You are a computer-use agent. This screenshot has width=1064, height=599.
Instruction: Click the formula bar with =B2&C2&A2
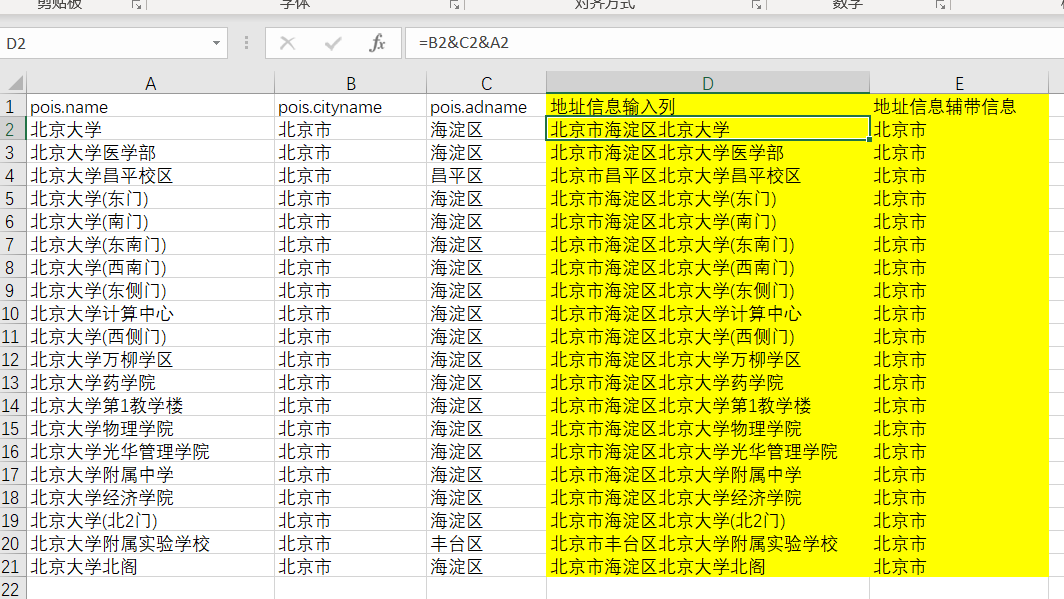tap(734, 43)
